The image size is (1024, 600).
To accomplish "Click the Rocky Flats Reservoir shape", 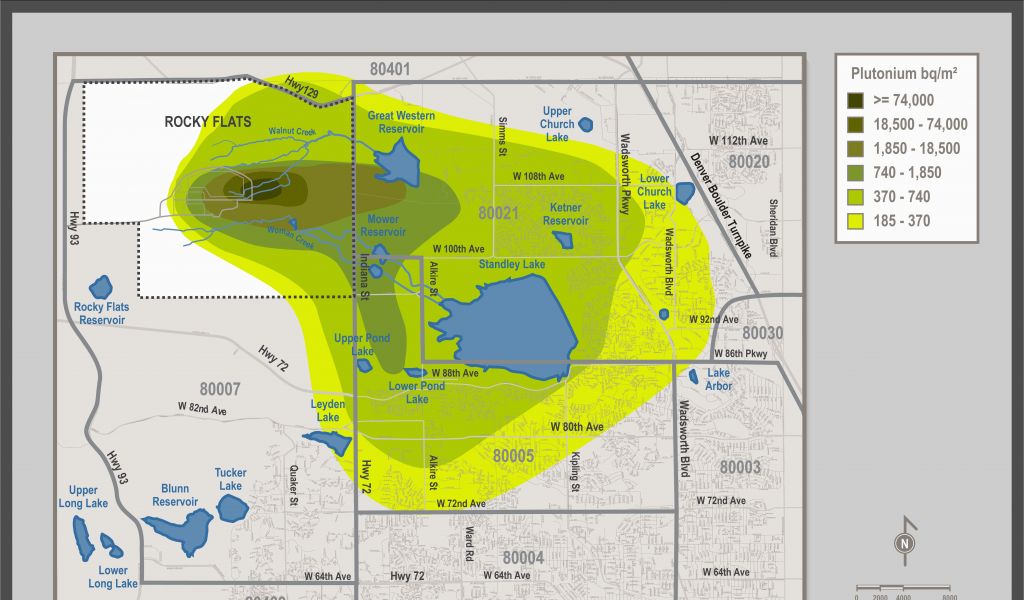I will click(x=100, y=288).
